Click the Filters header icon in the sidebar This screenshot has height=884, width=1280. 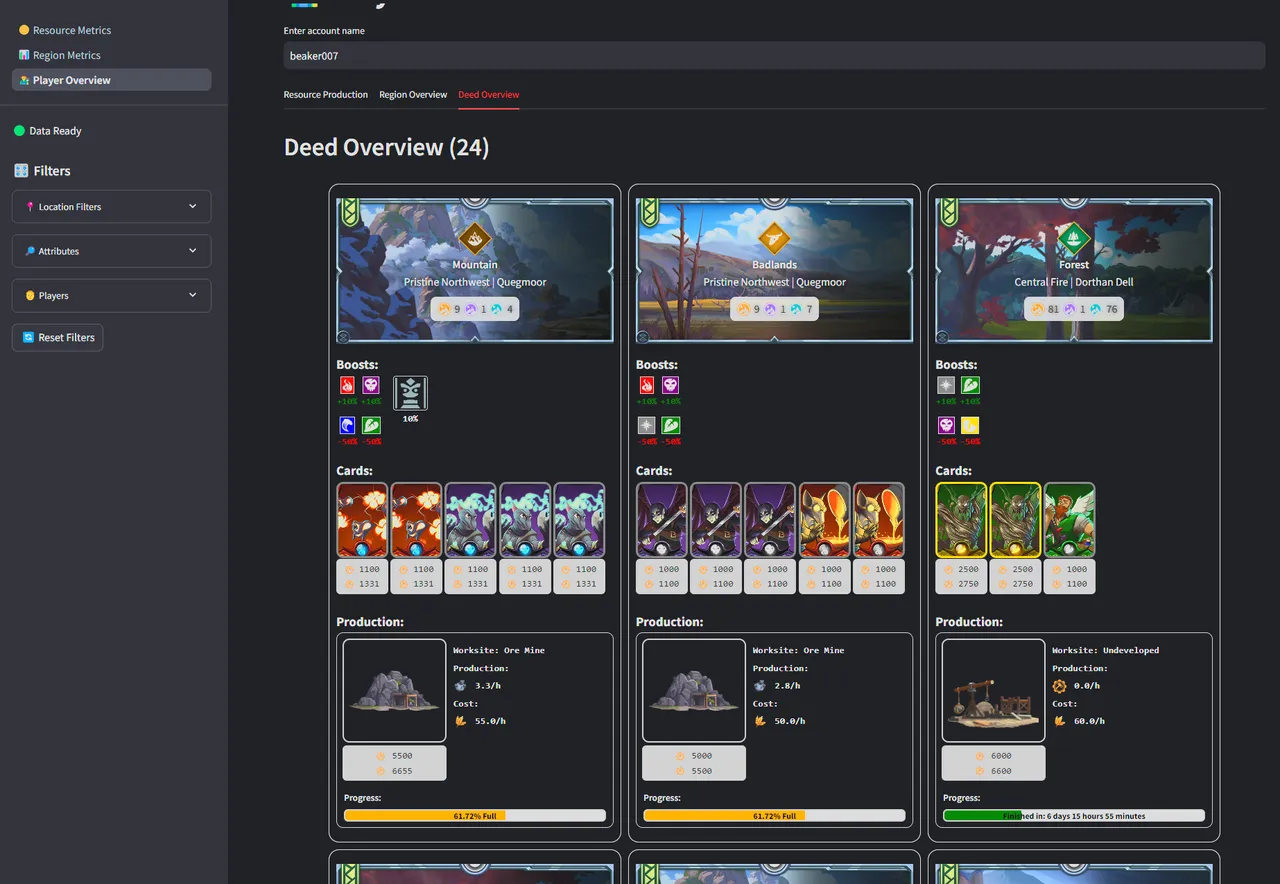[x=21, y=171]
